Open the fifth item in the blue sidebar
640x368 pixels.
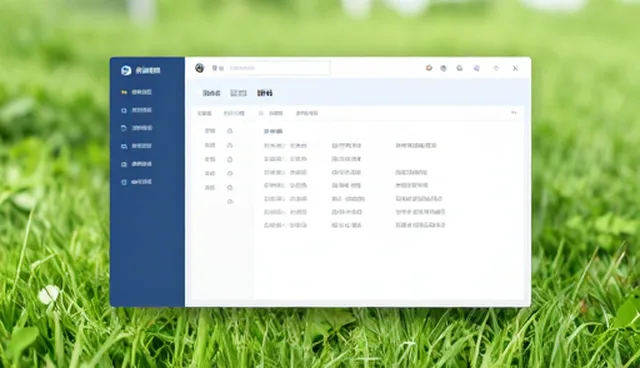137,164
